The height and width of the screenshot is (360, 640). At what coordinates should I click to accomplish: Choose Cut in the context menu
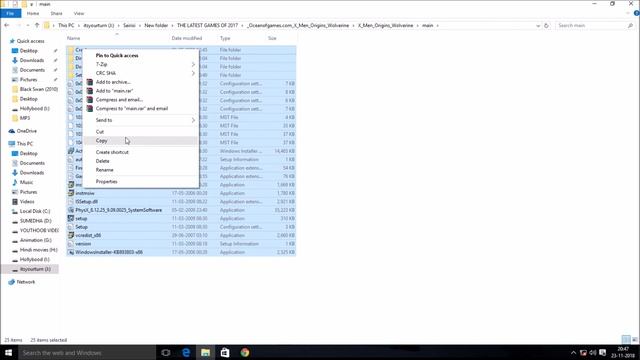pos(141,132)
